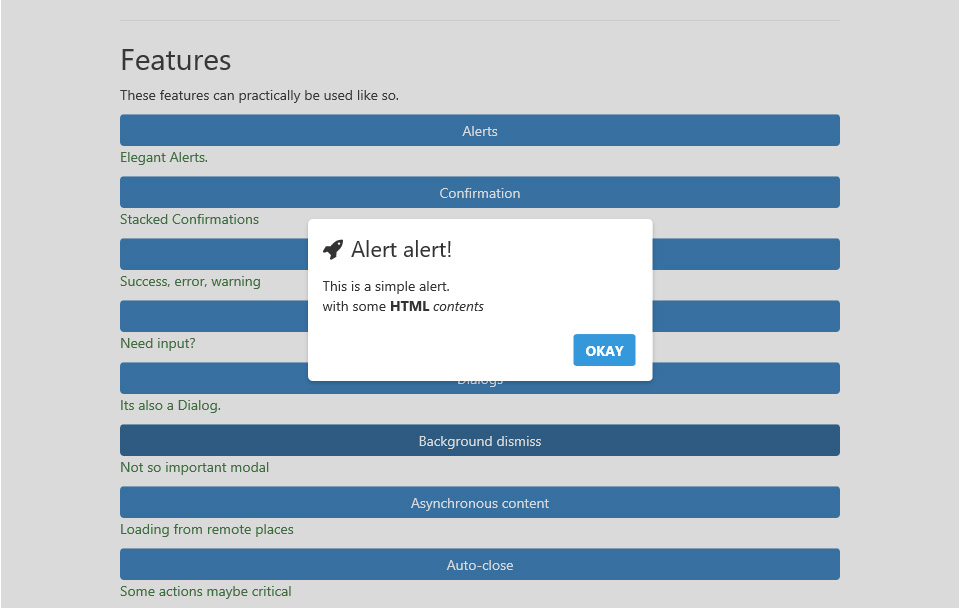
Task: Click the blue button above "Success, error, warning"
Action: 745,254
